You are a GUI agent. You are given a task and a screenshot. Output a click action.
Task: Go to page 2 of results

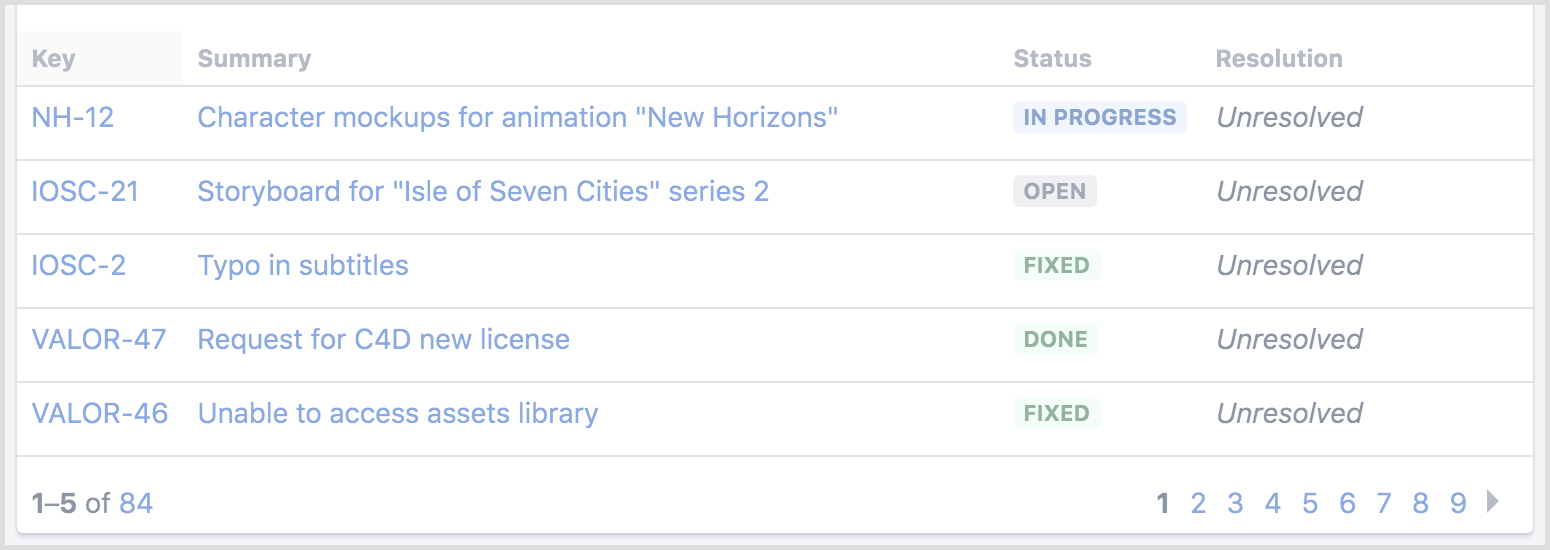(1198, 503)
